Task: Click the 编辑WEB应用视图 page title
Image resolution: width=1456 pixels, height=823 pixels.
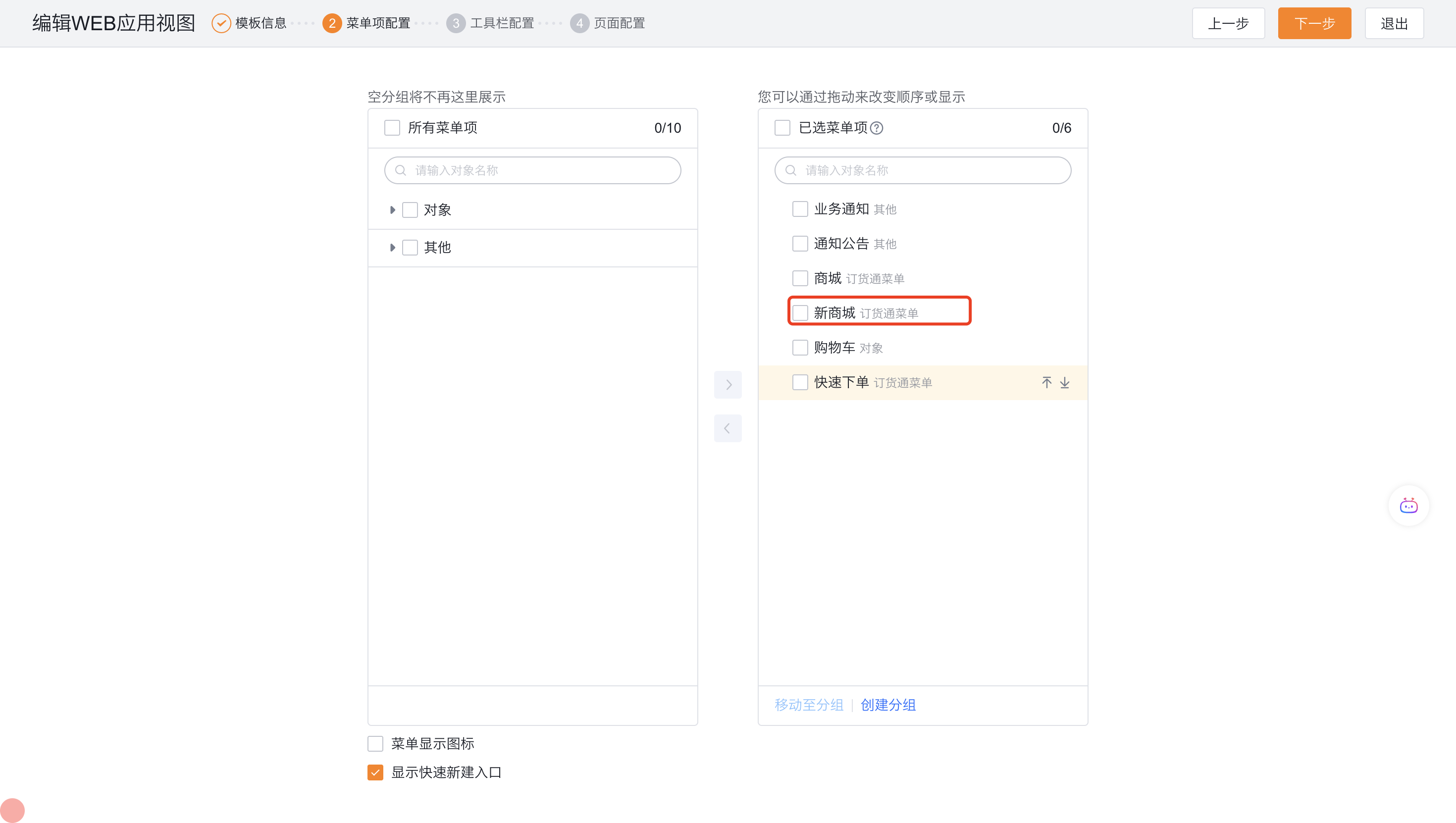Action: click(113, 23)
